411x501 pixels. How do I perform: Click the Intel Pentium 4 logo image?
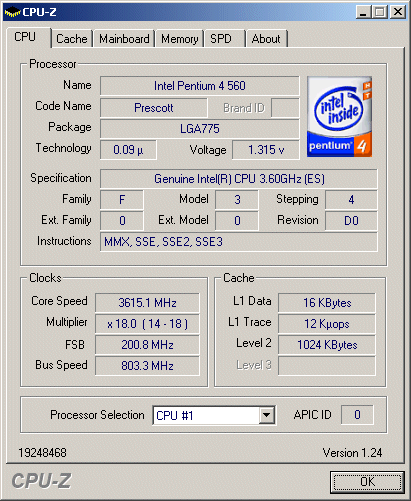point(339,116)
